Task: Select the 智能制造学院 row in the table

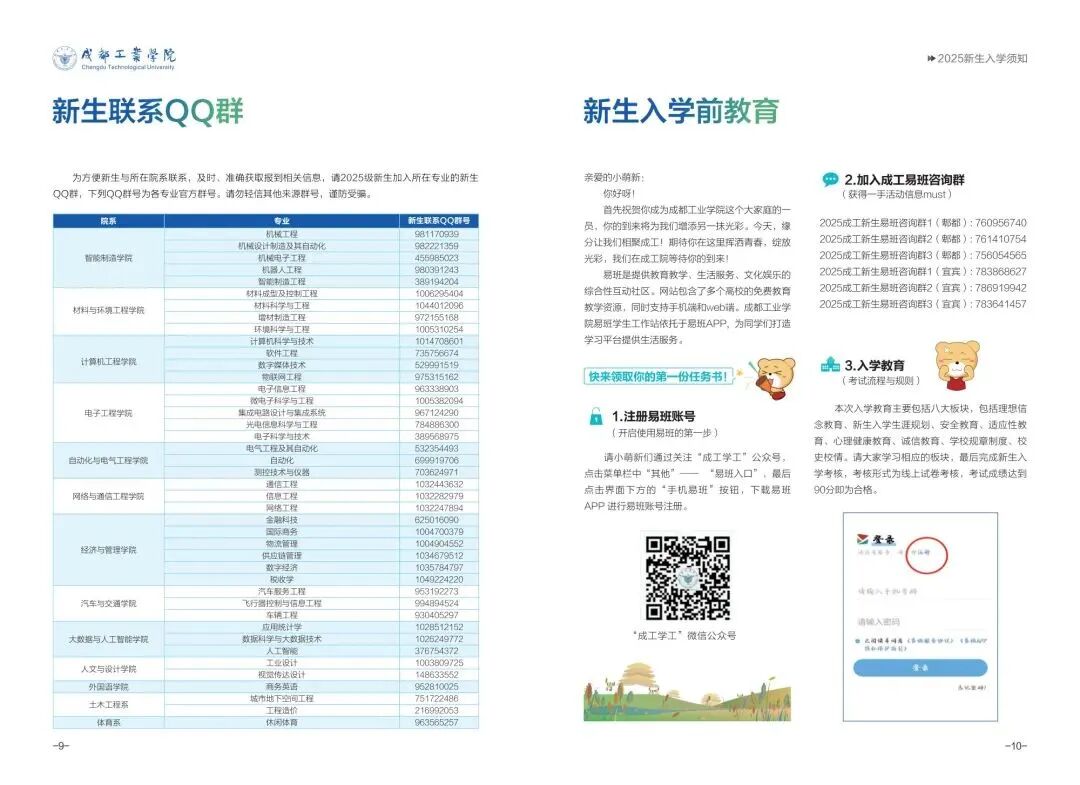Action: pyautogui.click(x=110, y=255)
